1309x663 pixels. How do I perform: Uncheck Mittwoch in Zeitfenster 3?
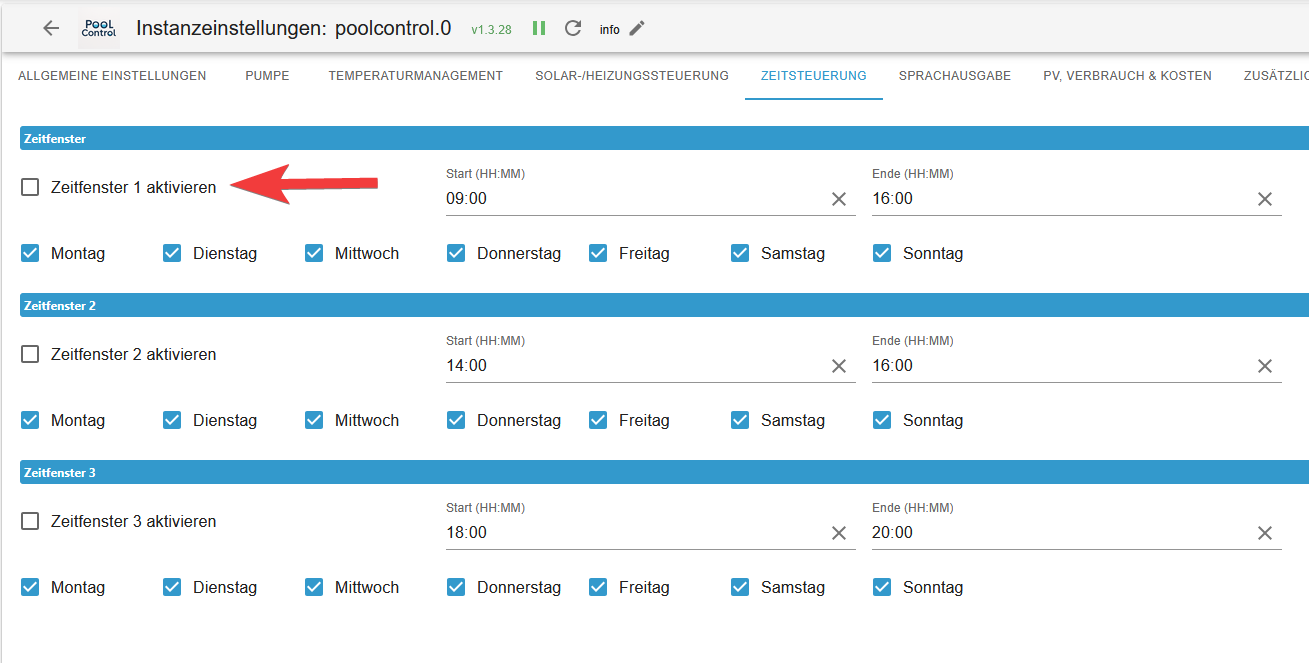pos(314,587)
